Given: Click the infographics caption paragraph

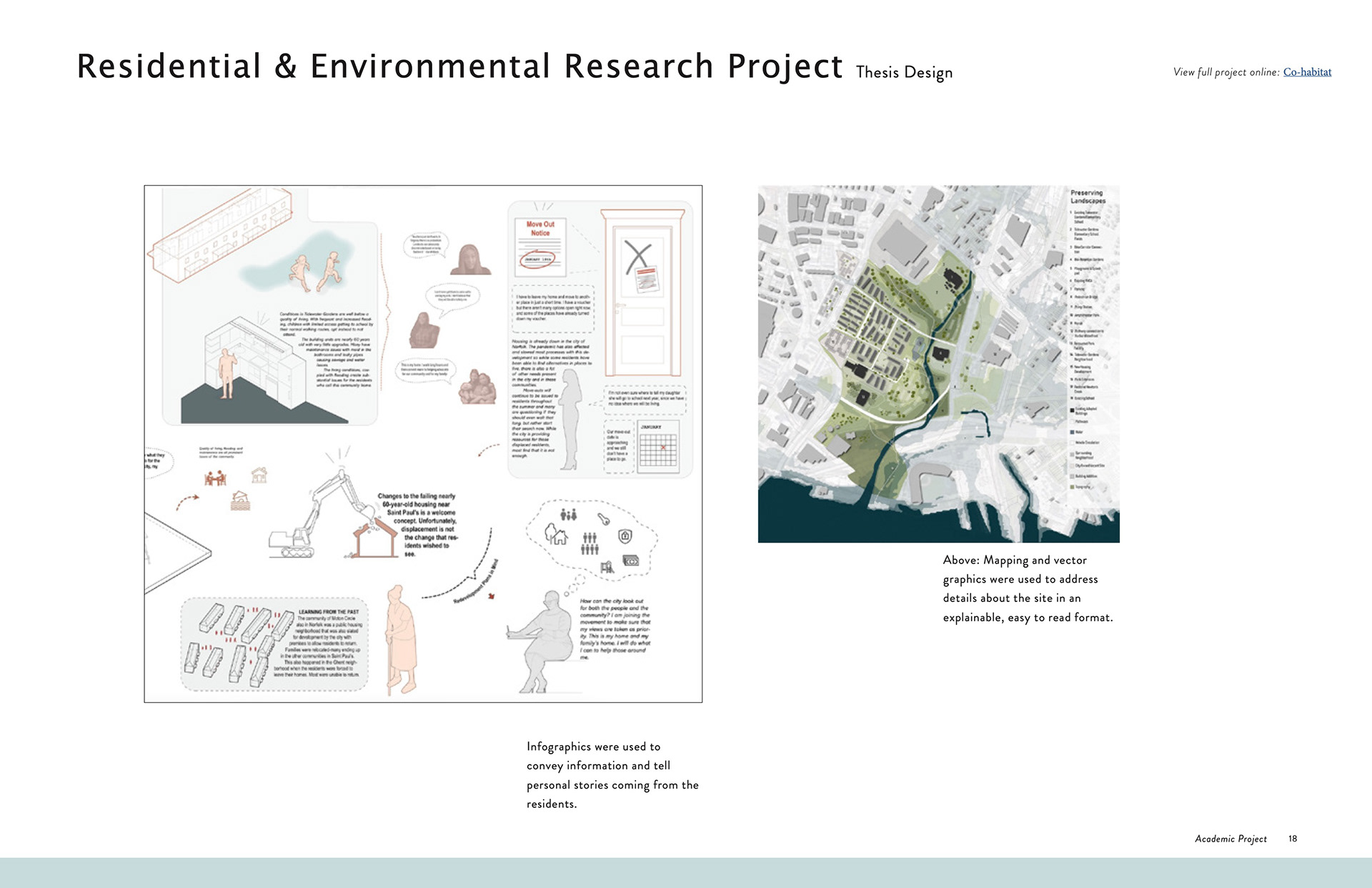Looking at the screenshot, I should coord(612,775).
